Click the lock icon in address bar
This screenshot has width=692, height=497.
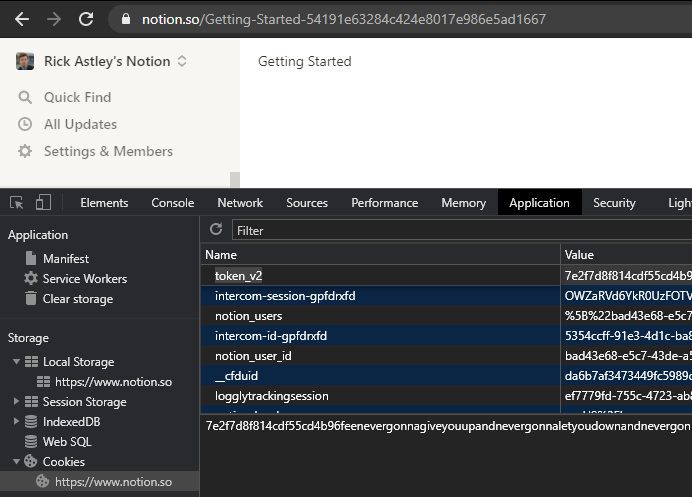coord(126,19)
